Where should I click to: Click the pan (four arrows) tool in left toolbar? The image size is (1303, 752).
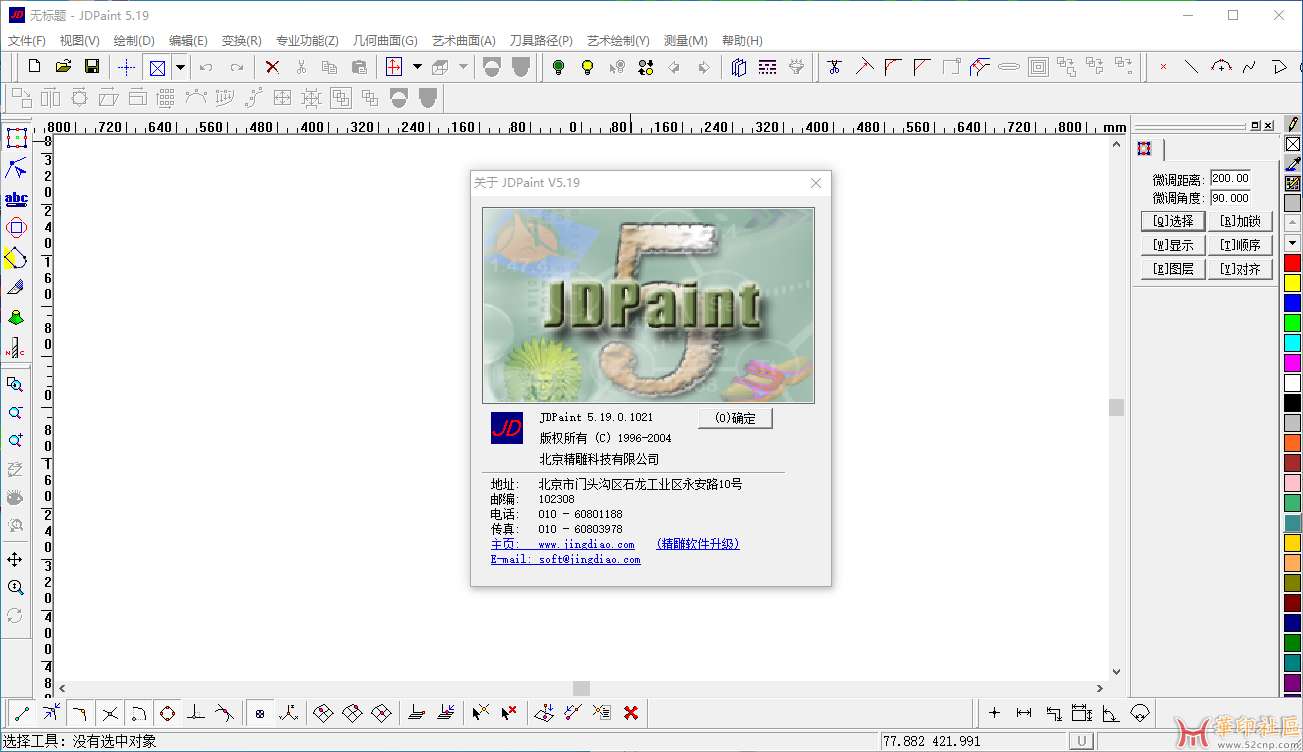tap(15, 559)
